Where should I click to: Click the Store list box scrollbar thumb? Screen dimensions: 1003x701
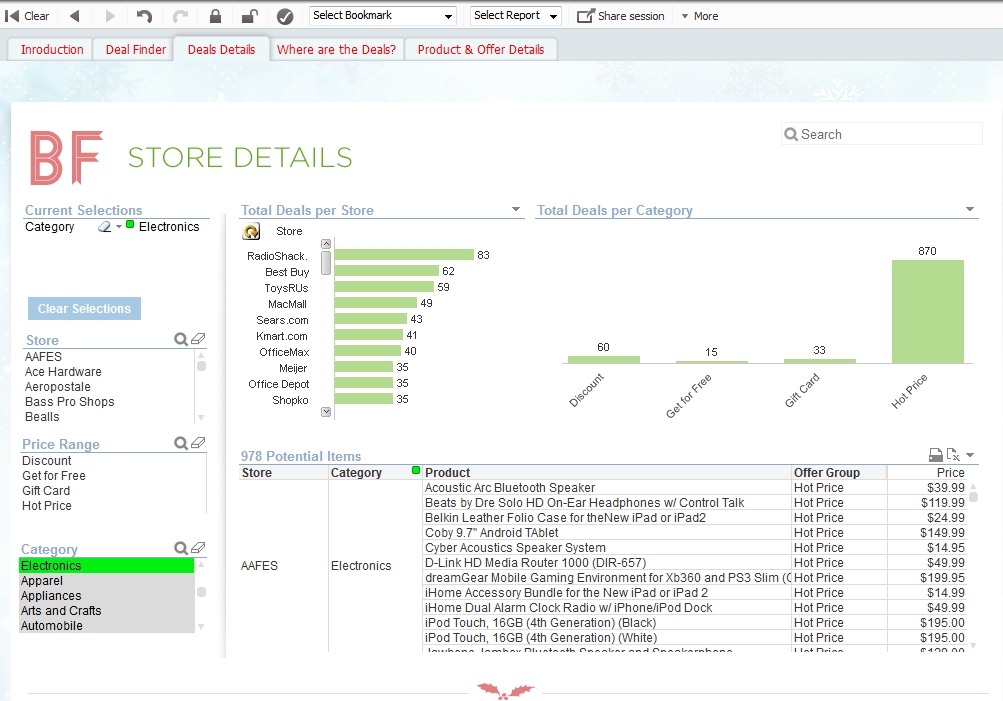click(x=201, y=366)
